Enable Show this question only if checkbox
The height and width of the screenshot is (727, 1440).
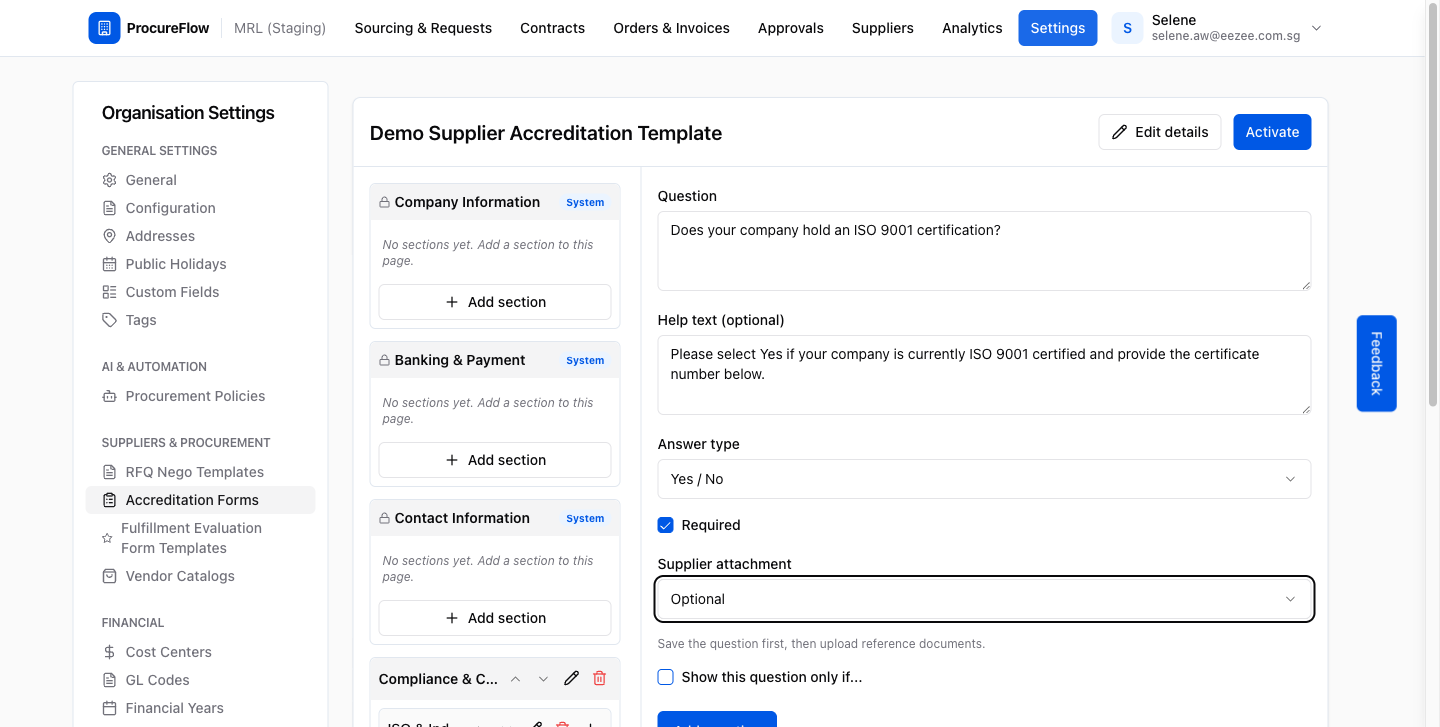666,677
